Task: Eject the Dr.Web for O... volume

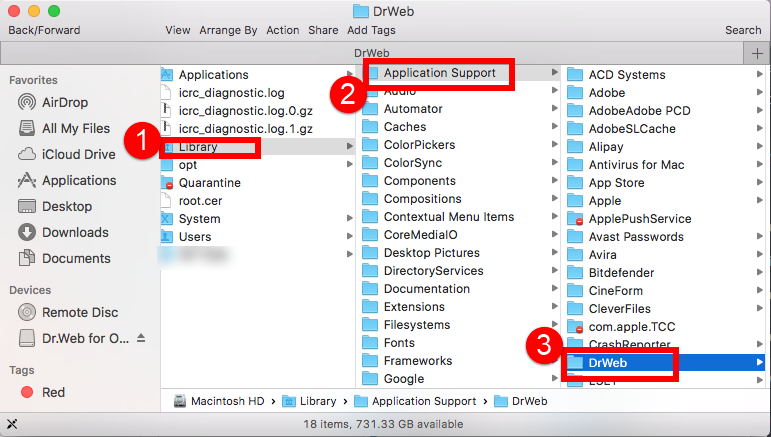Action: click(x=141, y=338)
